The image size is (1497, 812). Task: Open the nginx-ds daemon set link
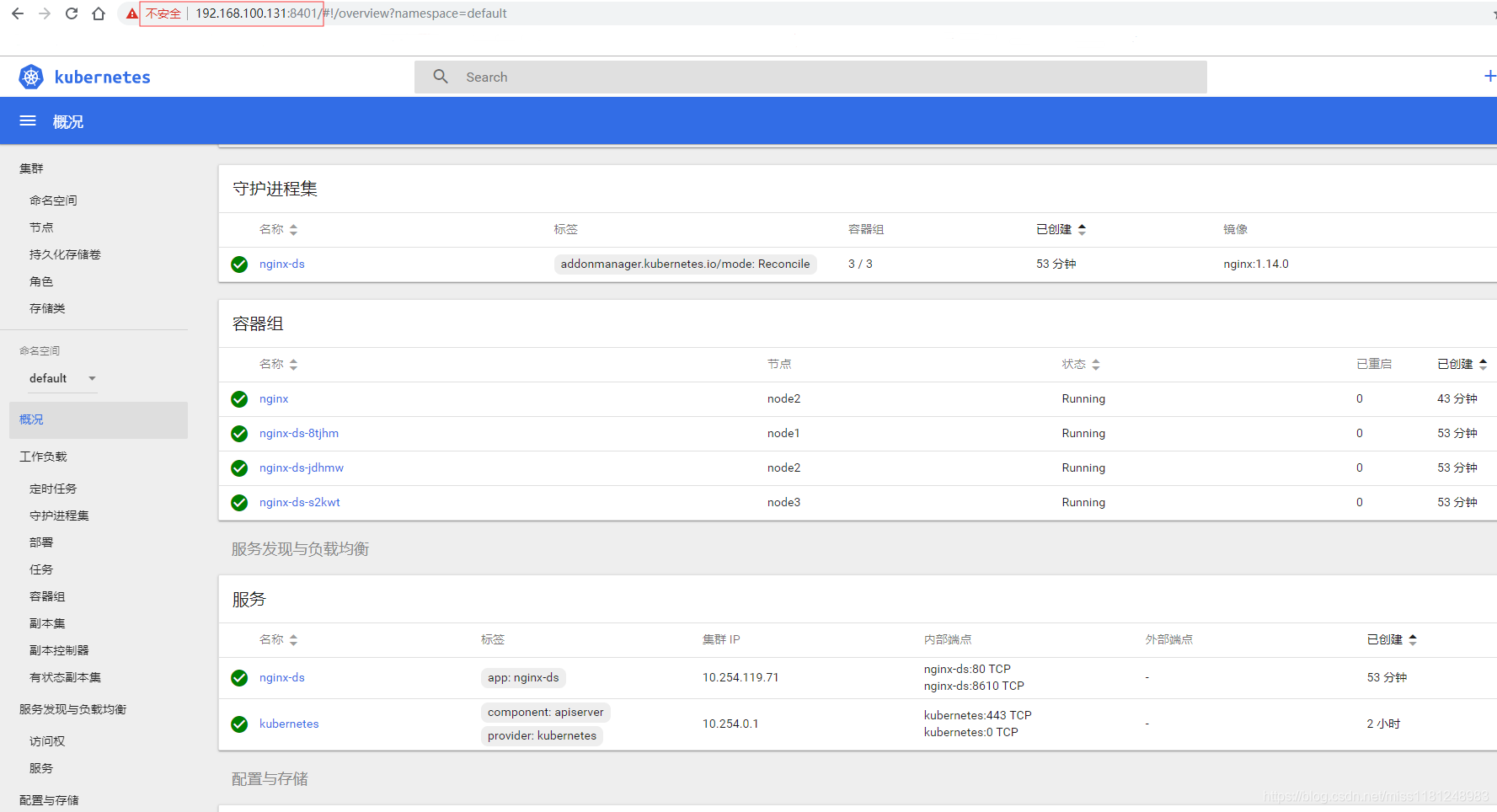pyautogui.click(x=282, y=264)
